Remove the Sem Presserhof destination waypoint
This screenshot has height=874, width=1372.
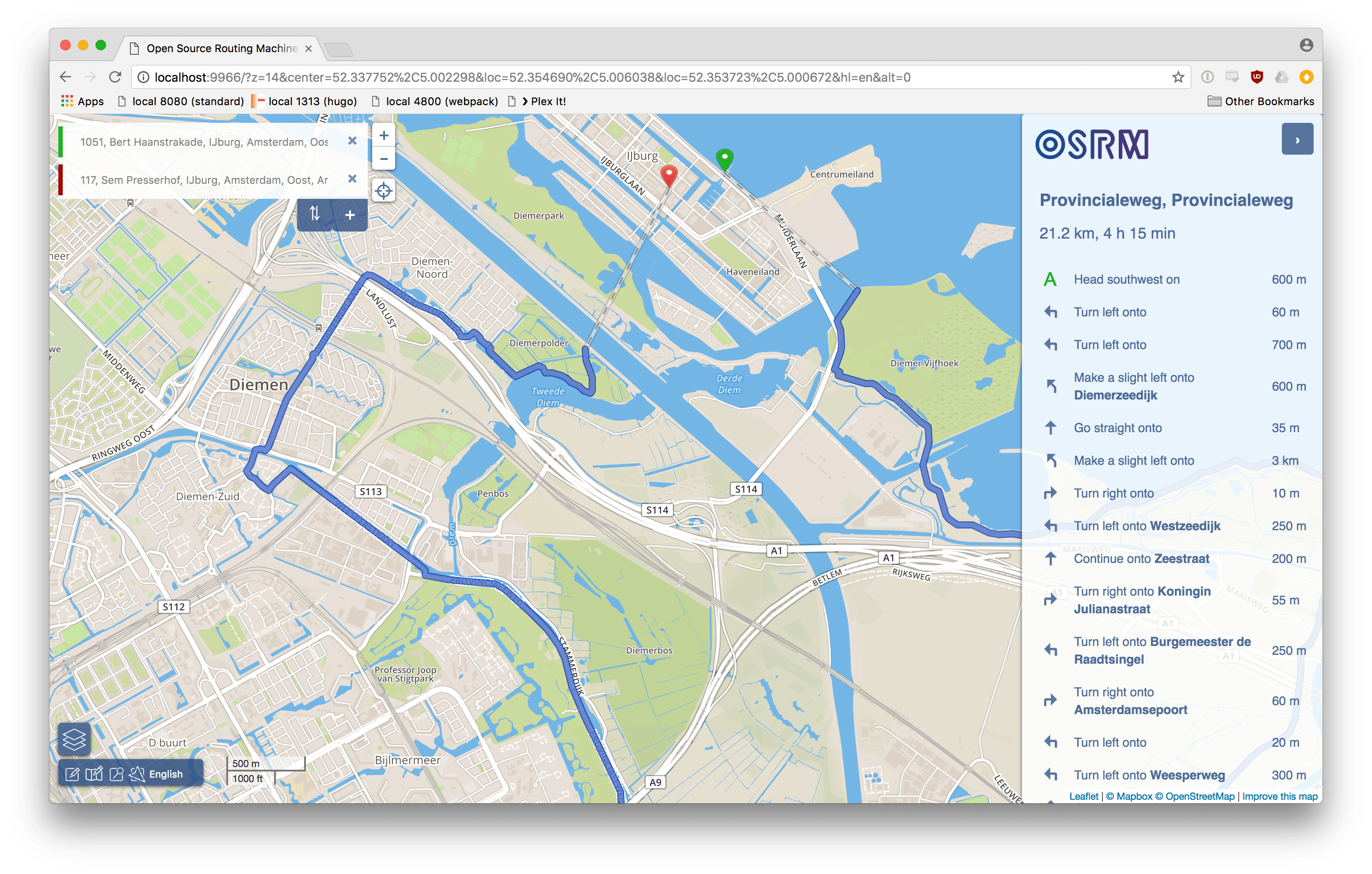point(352,179)
